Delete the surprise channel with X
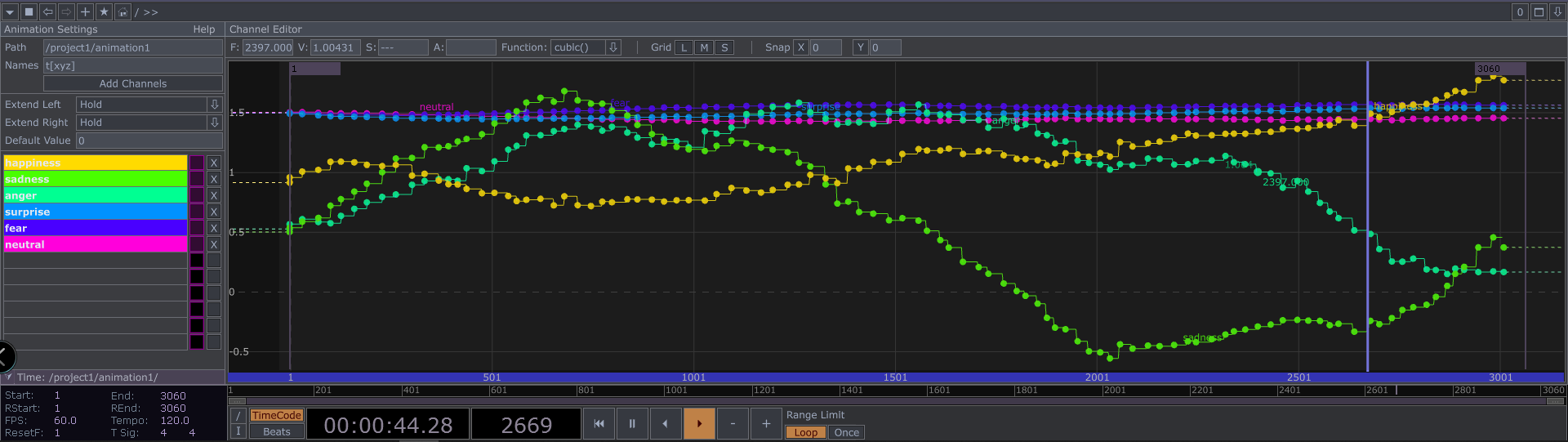The image size is (1568, 442). coord(214,212)
